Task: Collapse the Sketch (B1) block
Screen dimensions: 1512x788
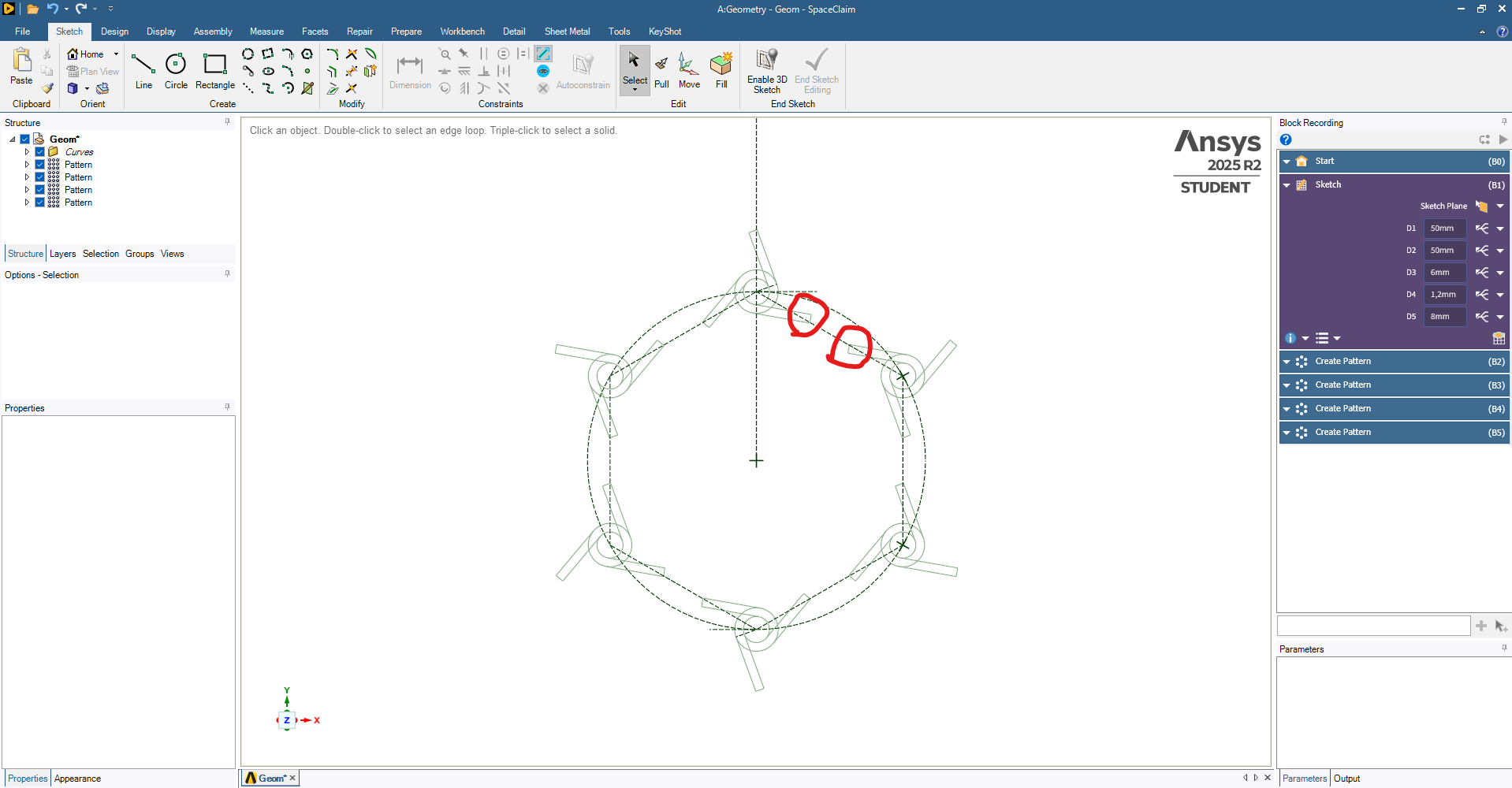Action: point(1287,185)
